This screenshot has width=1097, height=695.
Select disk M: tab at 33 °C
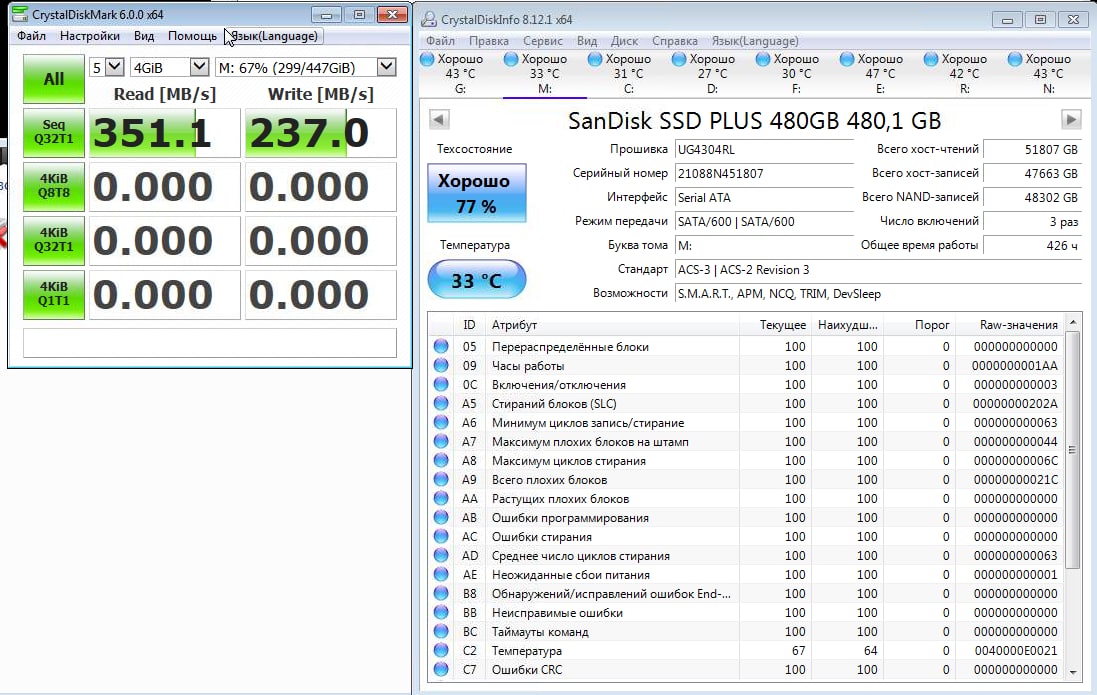(544, 73)
